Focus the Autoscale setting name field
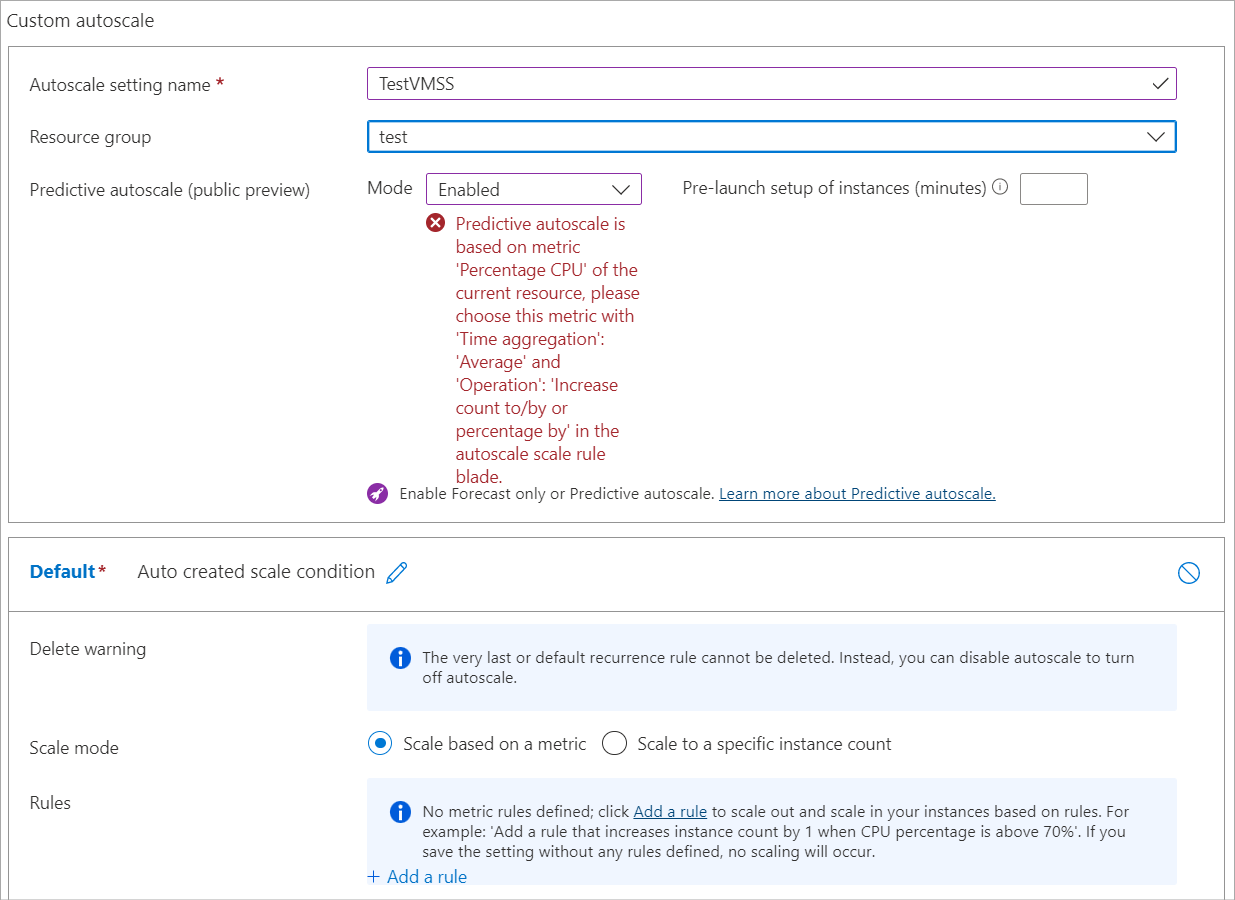The image size is (1235, 900). coord(772,84)
